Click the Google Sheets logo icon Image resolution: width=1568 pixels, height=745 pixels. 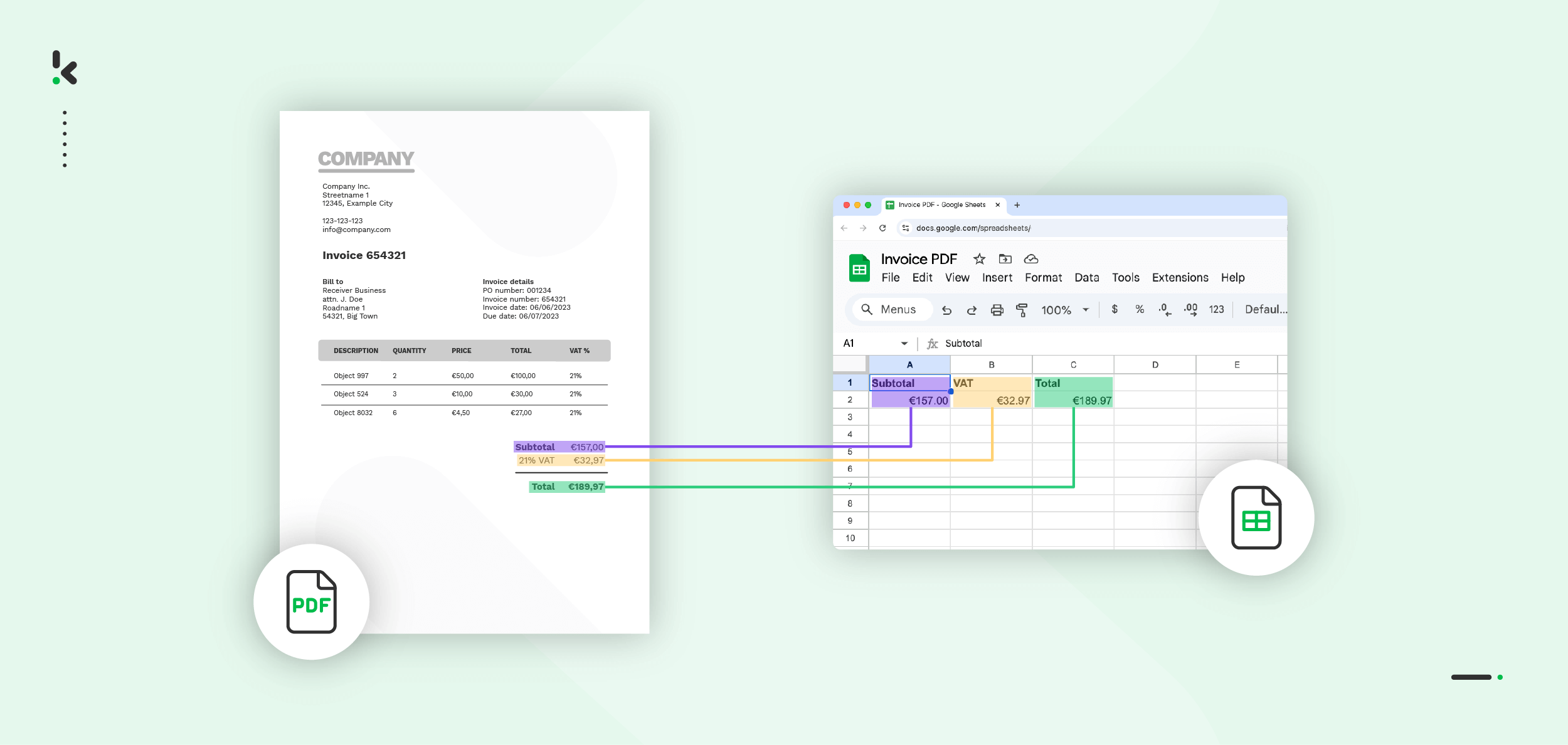(x=859, y=268)
